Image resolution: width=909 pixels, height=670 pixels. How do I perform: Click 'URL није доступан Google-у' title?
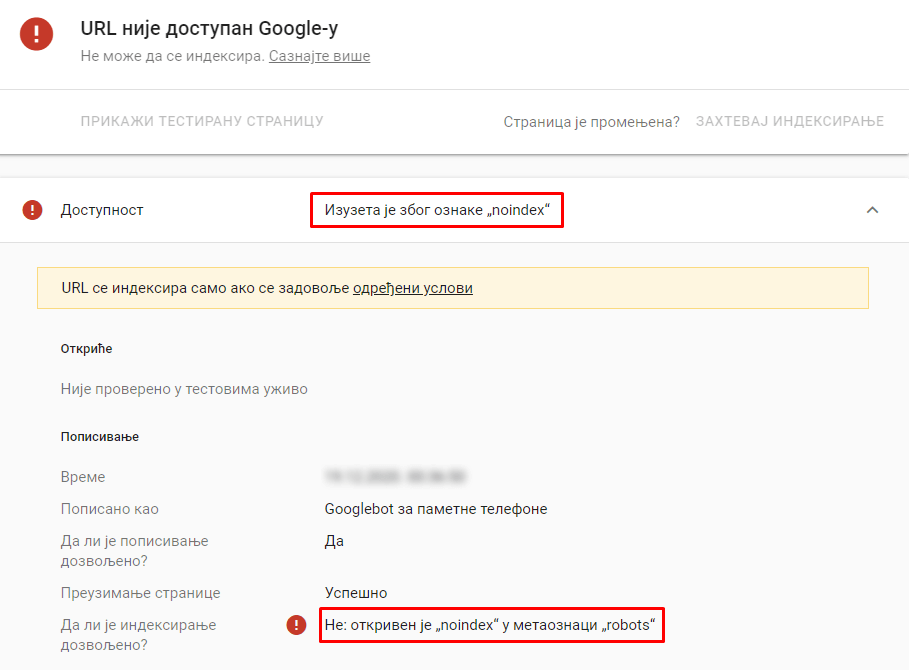tap(209, 28)
